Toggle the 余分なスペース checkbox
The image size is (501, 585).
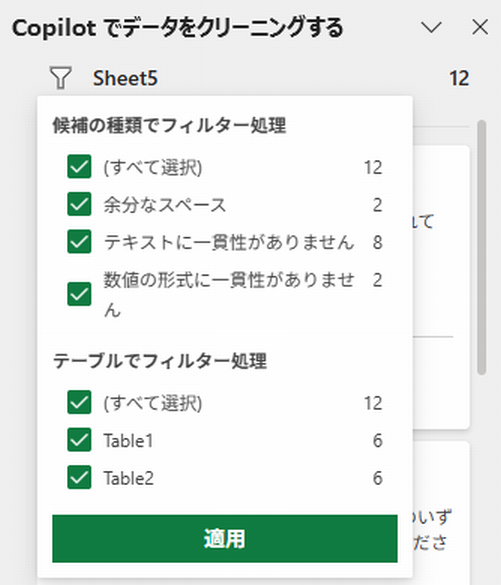click(79, 204)
